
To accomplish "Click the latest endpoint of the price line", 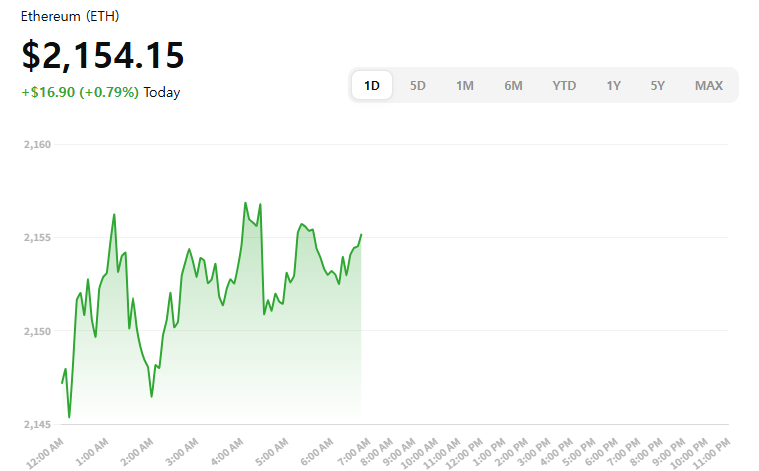I will pos(361,234).
